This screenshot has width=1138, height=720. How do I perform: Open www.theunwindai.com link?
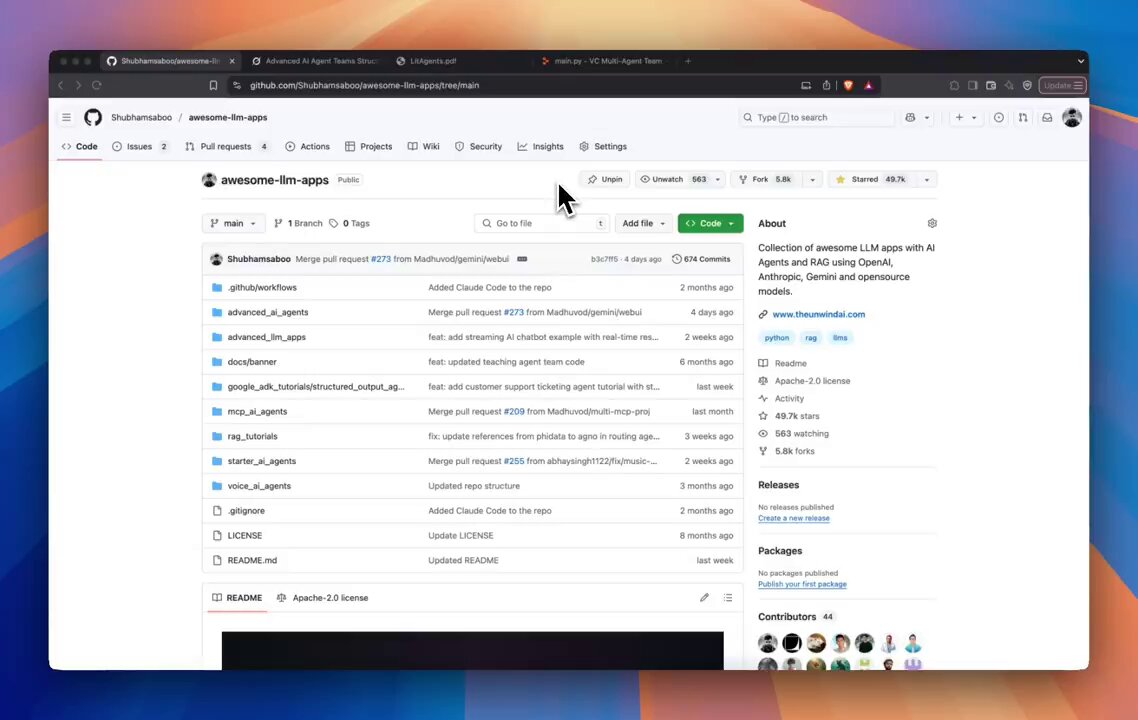(819, 314)
